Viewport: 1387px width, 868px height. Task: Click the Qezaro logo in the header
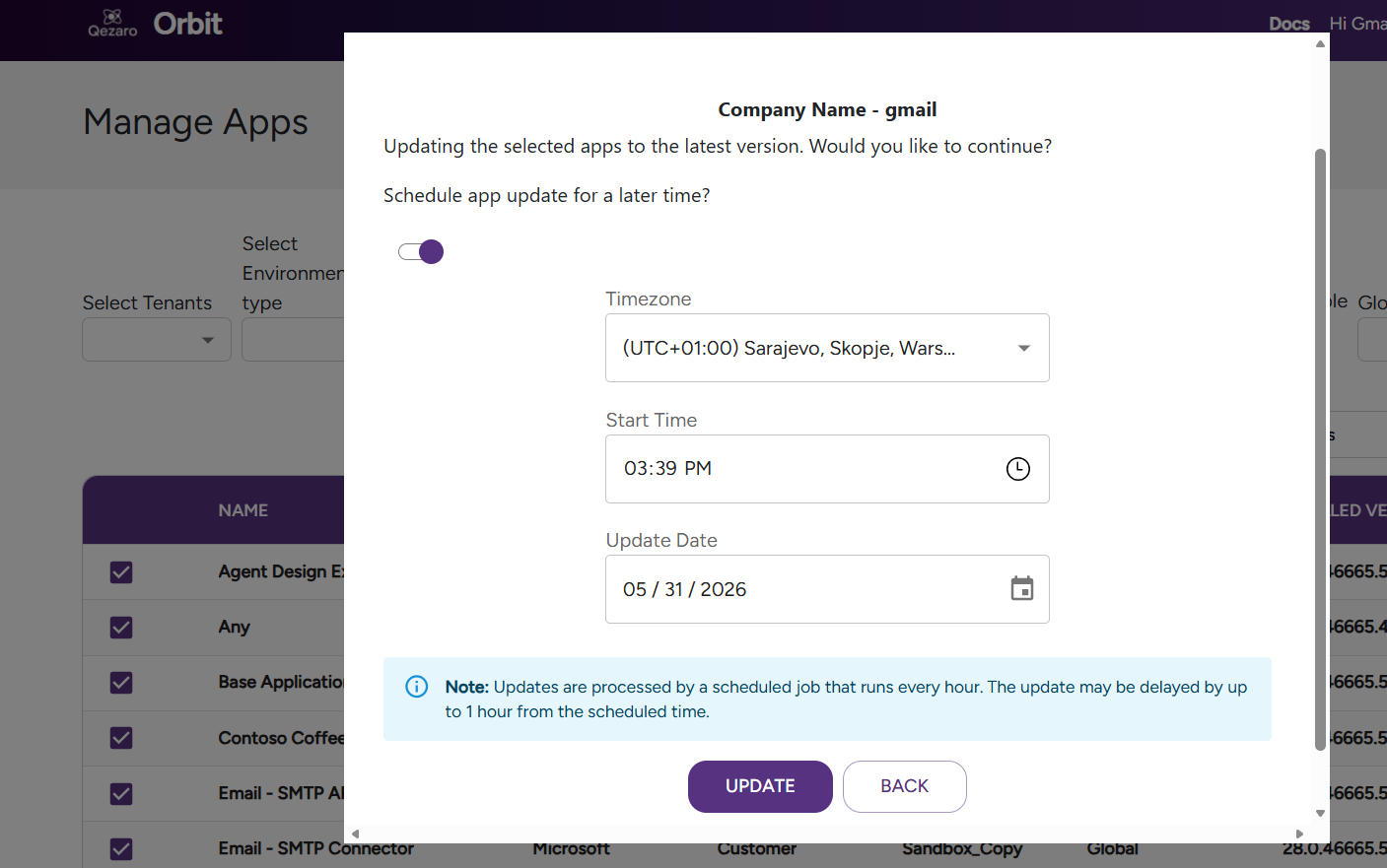112,23
